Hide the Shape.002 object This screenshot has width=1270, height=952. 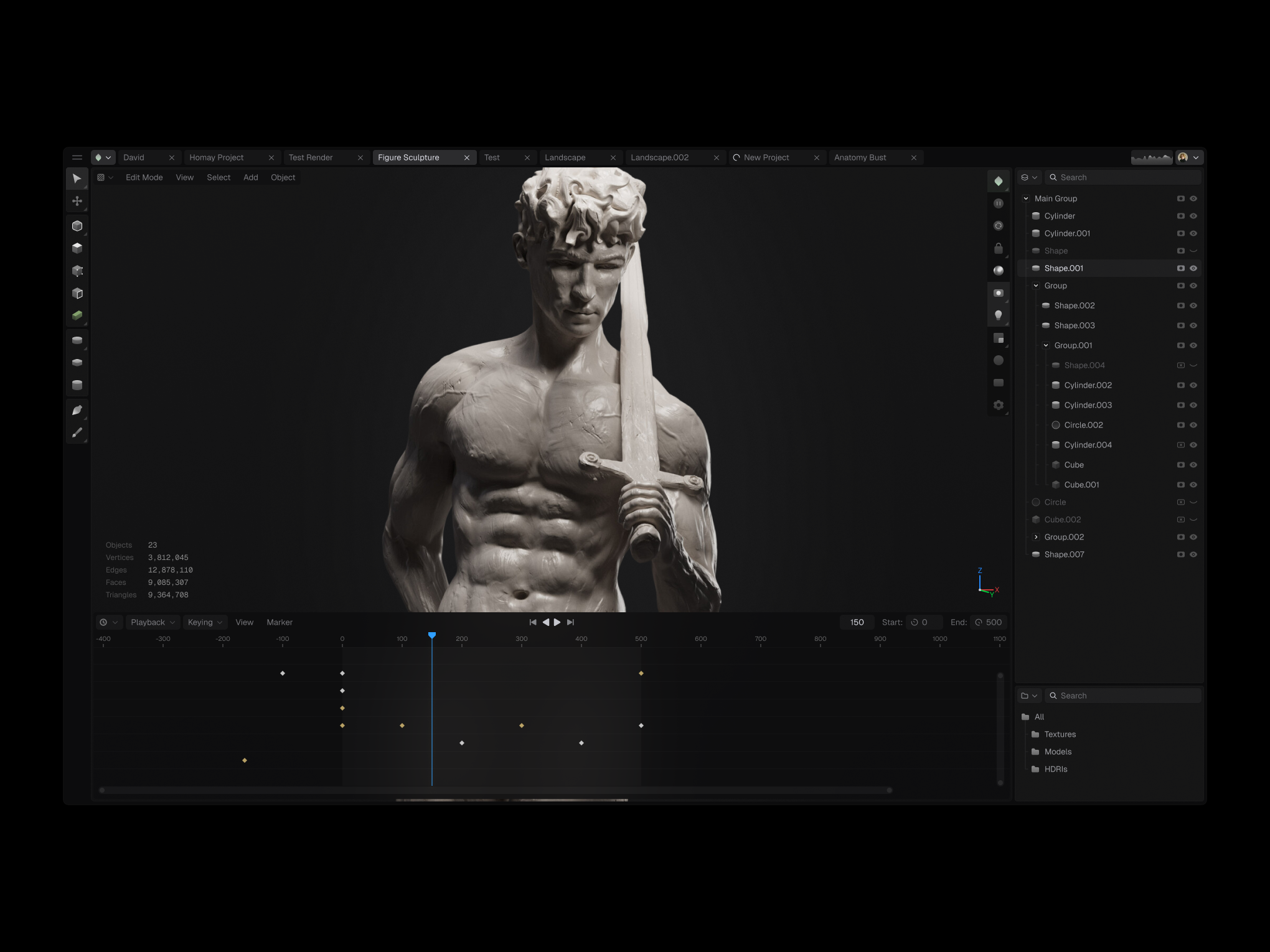1193,306
